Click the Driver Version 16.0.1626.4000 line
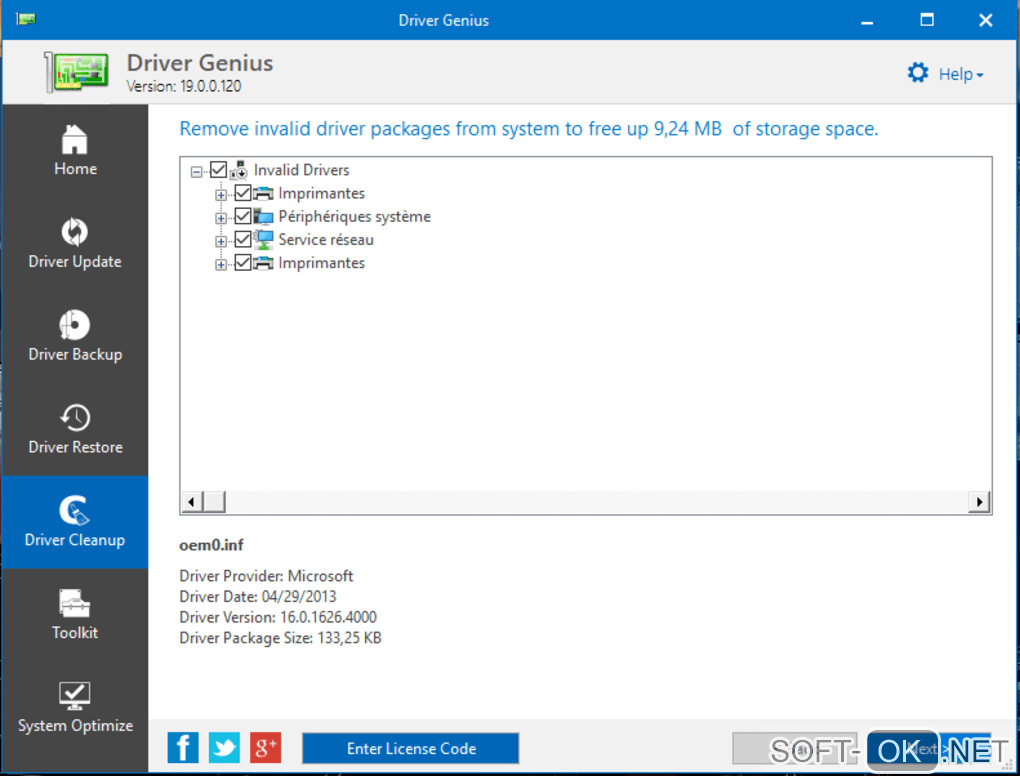The image size is (1020, 776). pyautogui.click(x=278, y=617)
